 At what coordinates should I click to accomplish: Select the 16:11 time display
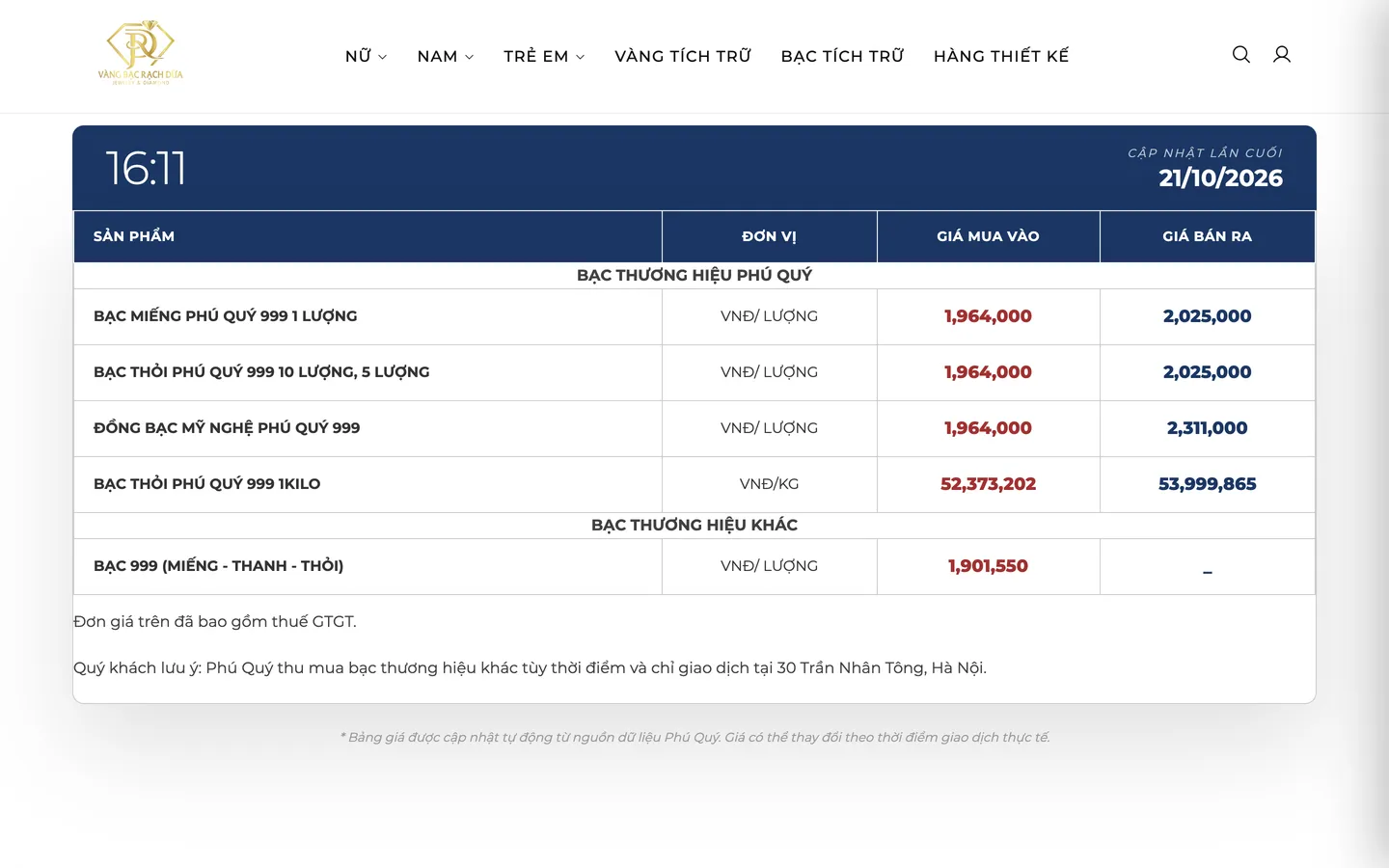tap(146, 169)
